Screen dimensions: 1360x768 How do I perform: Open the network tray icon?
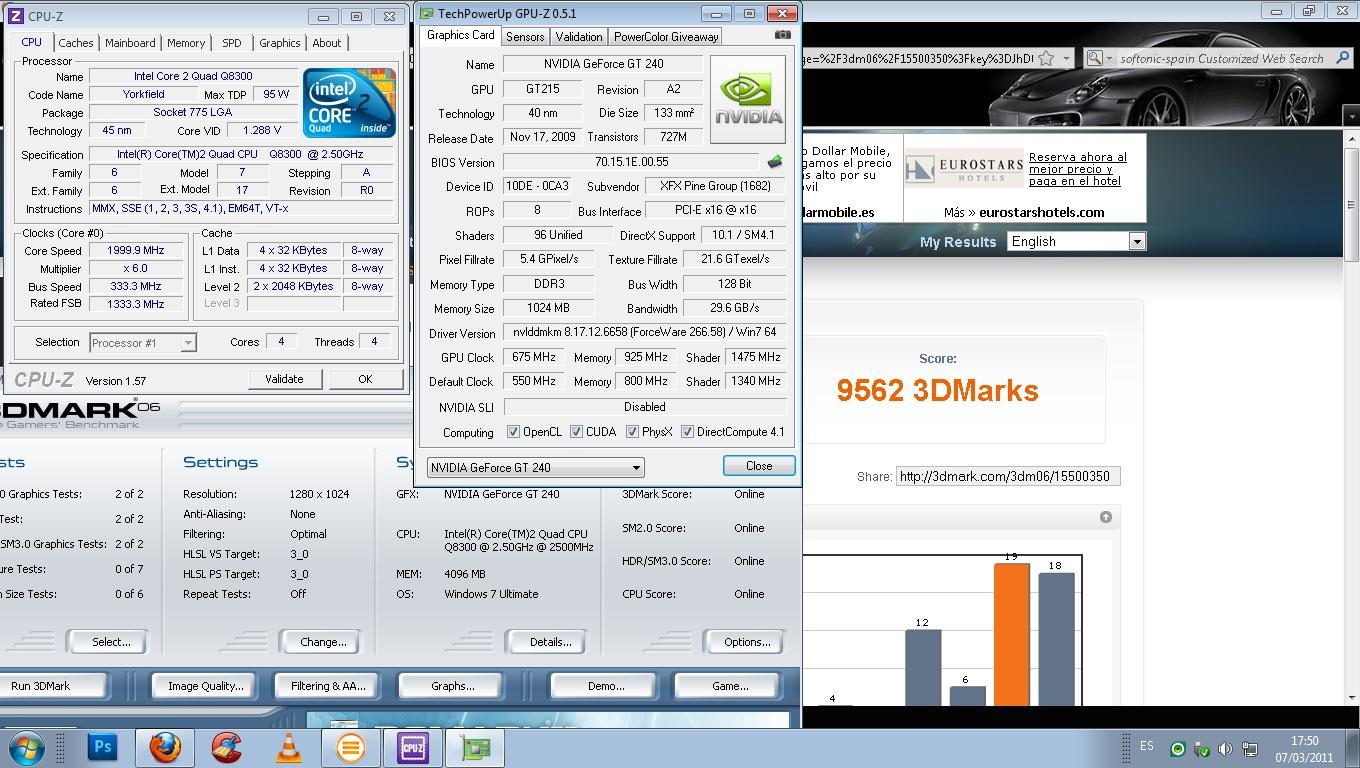pyautogui.click(x=1250, y=749)
